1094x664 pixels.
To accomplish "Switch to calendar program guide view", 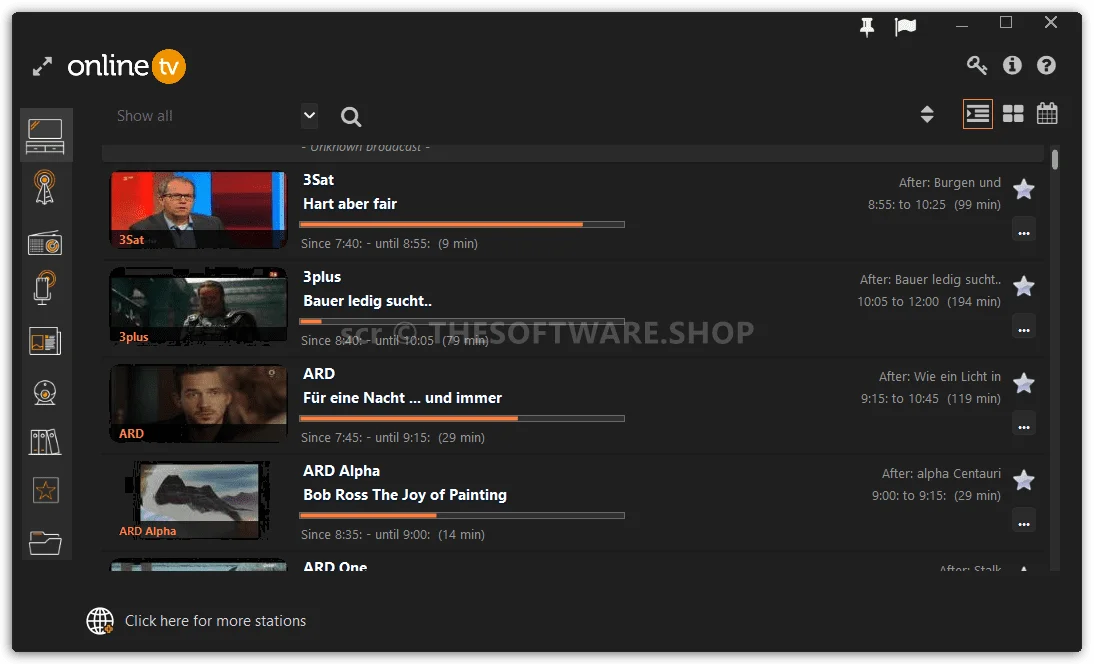I will tap(1047, 113).
